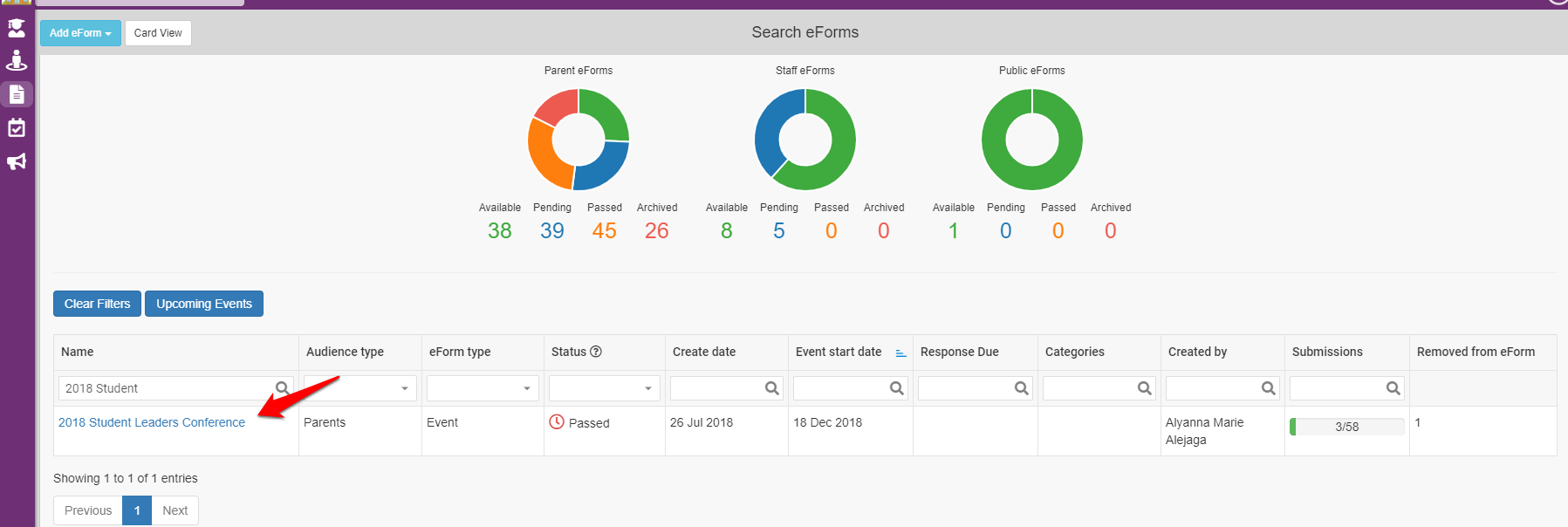Screen dimensions: 1568x527
Task: Click the Event start date filter search icon
Action: coord(896,388)
